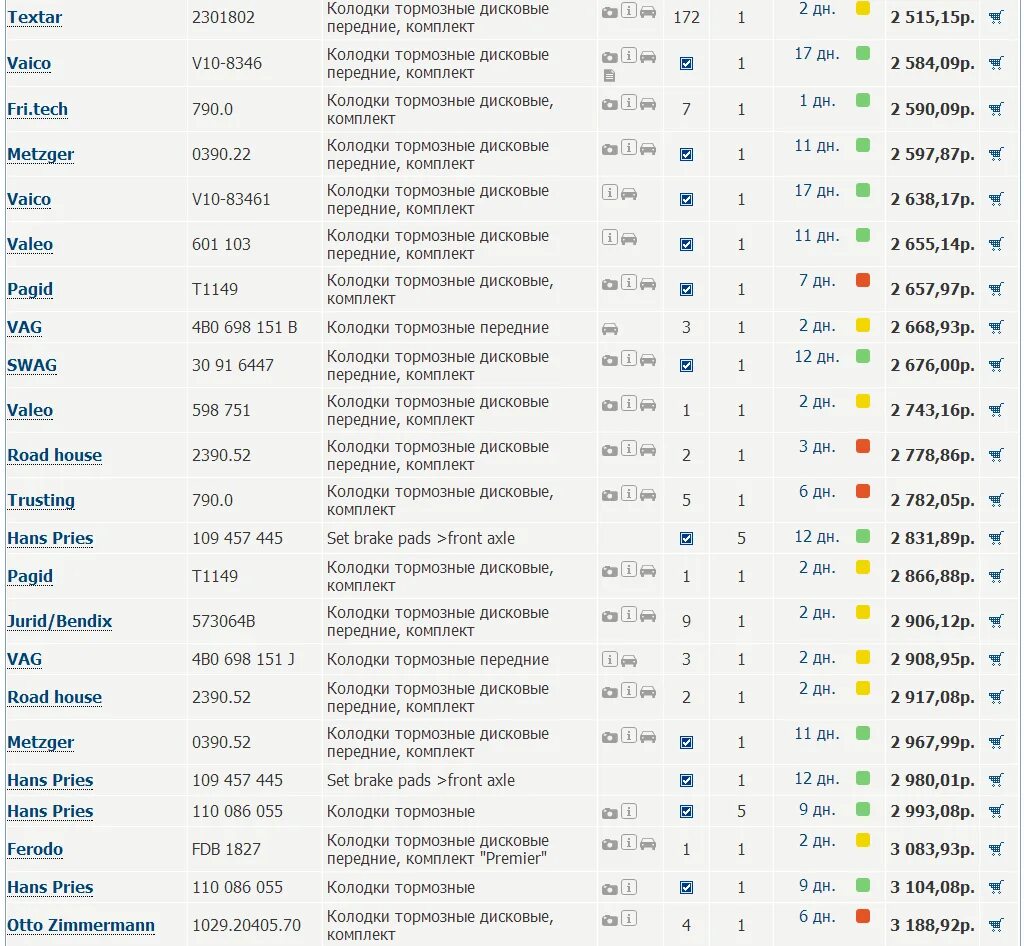Click info icon for Ferodo FDB 1827
This screenshot has height=946, width=1024.
(x=628, y=843)
